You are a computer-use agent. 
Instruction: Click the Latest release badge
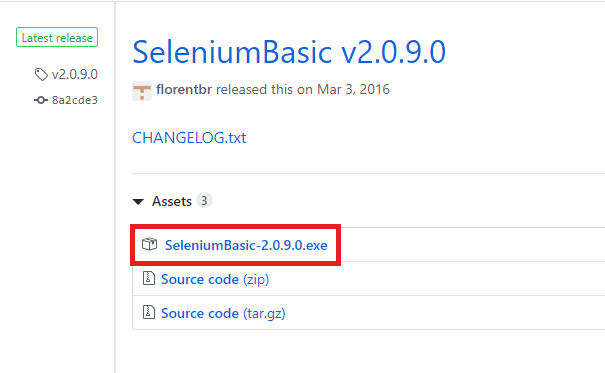(x=57, y=37)
